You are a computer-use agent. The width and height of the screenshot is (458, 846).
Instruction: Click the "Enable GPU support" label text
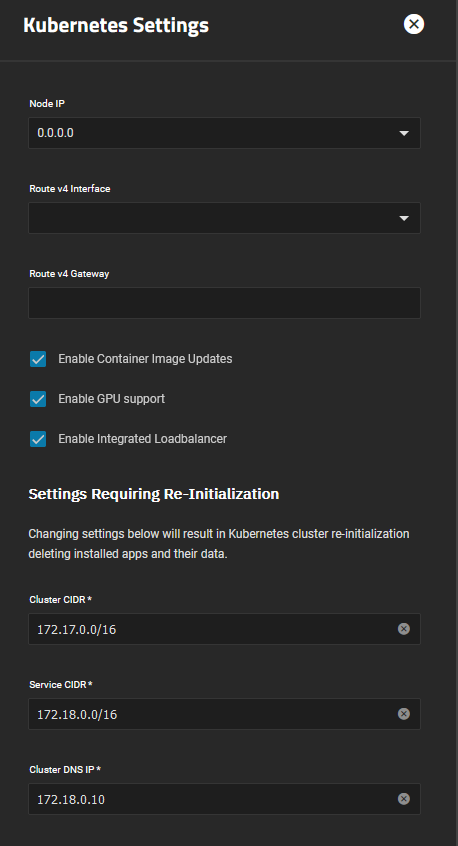(112, 399)
